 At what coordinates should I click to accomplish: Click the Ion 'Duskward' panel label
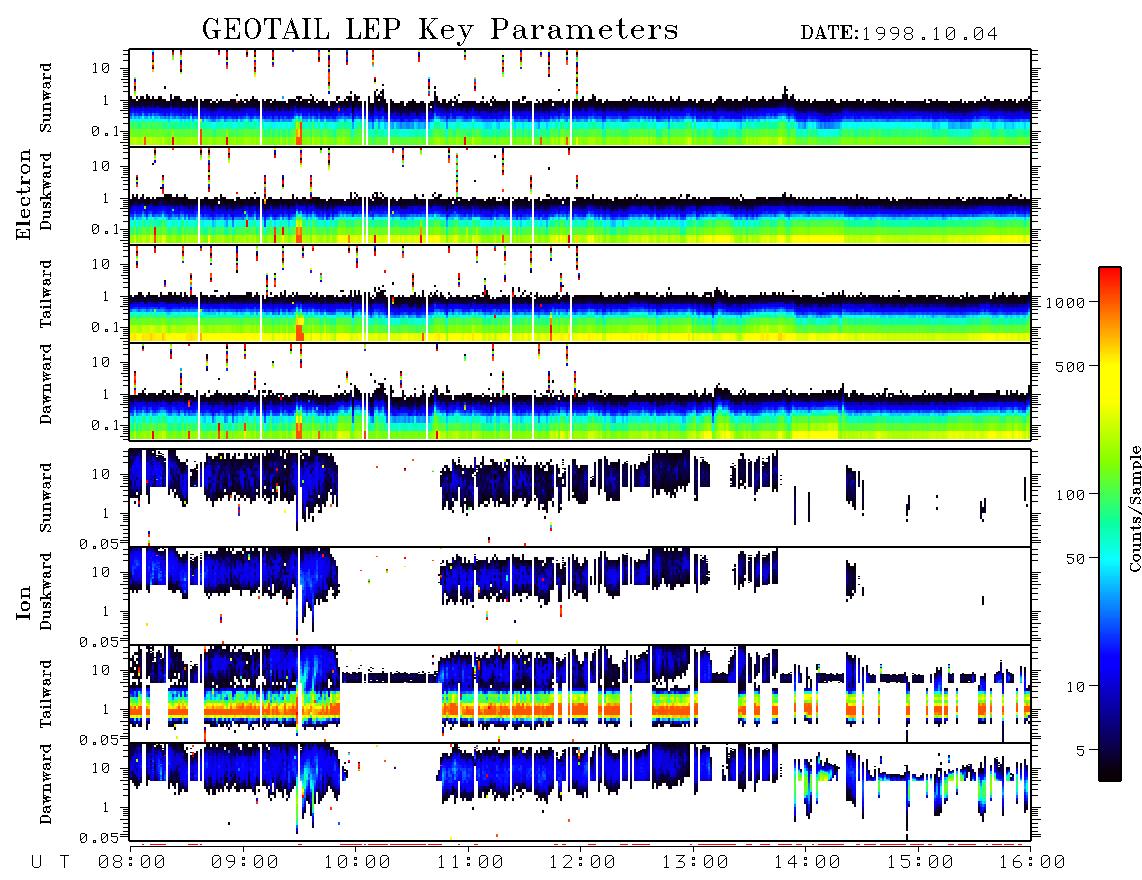tap(46, 592)
